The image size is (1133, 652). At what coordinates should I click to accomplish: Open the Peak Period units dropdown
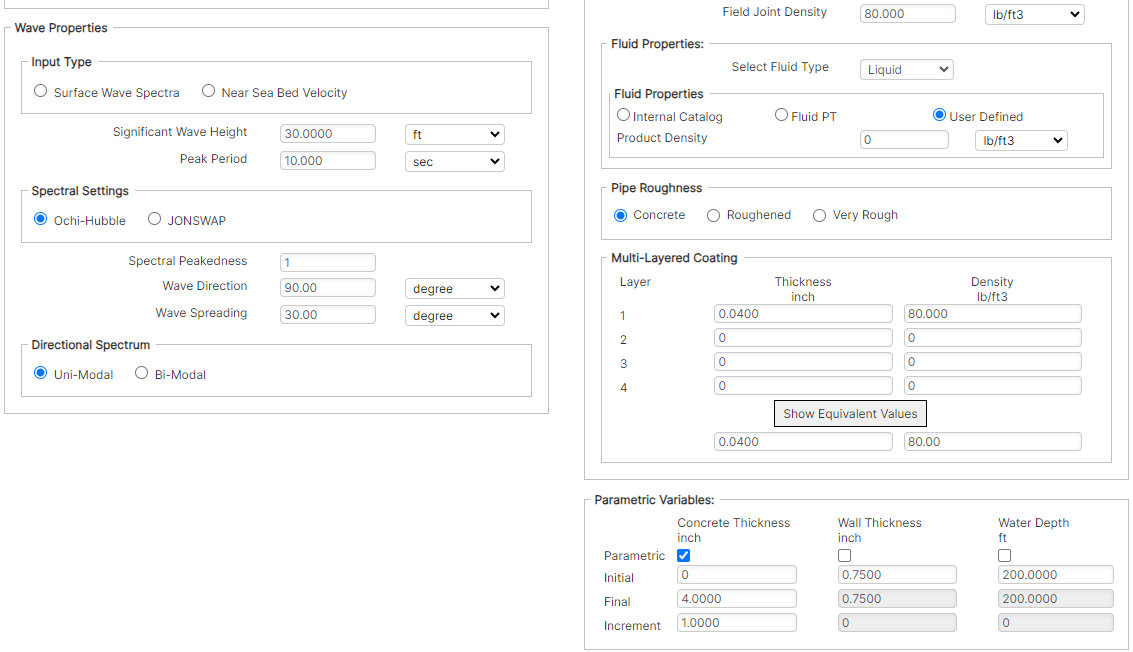pyautogui.click(x=455, y=160)
